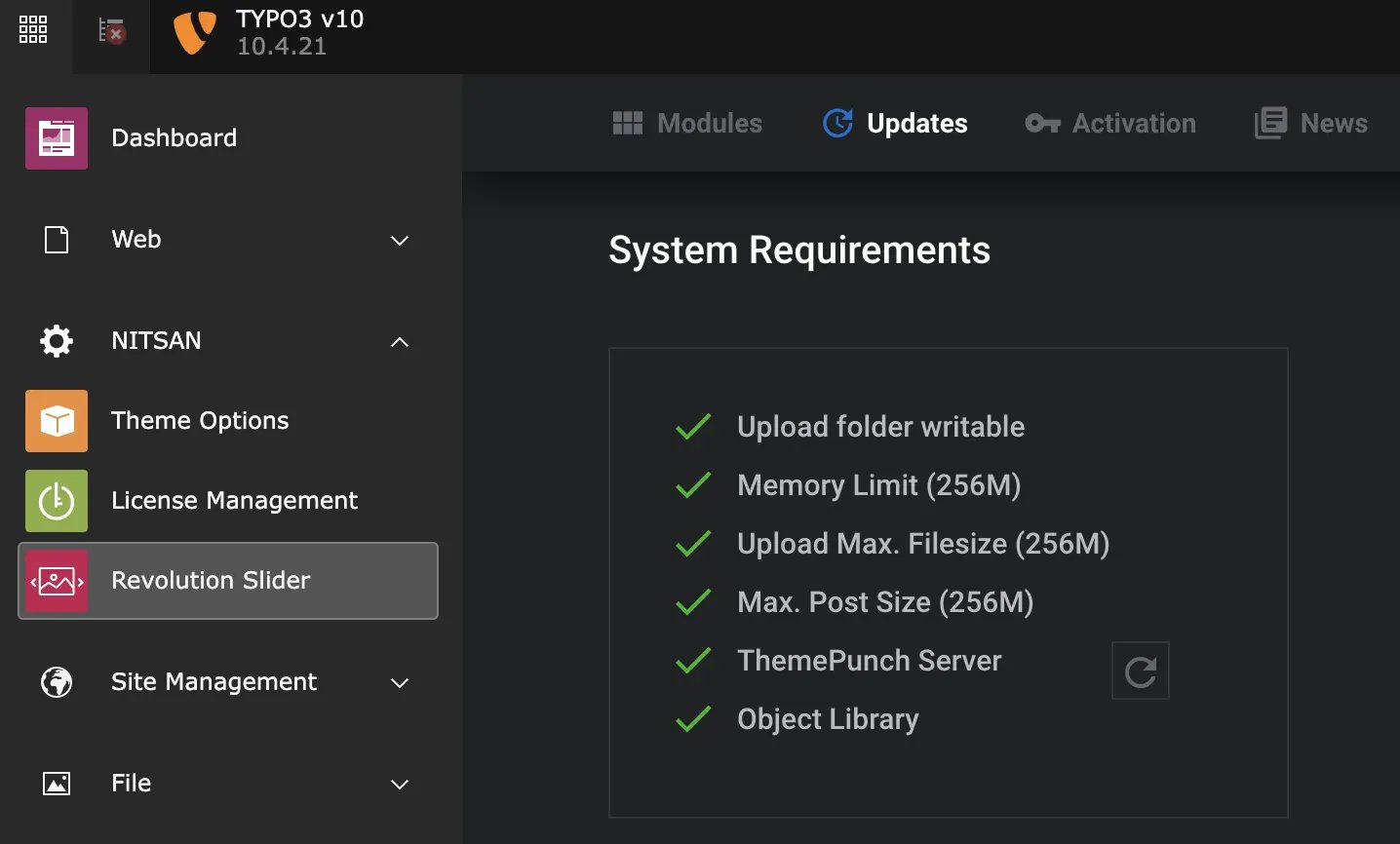Click the Site Management globe icon
1400x844 pixels.
tap(57, 682)
